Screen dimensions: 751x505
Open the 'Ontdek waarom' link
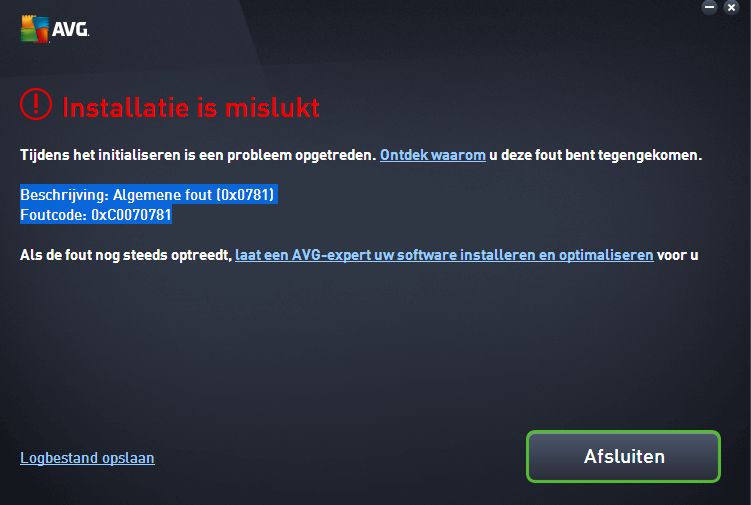[433, 155]
